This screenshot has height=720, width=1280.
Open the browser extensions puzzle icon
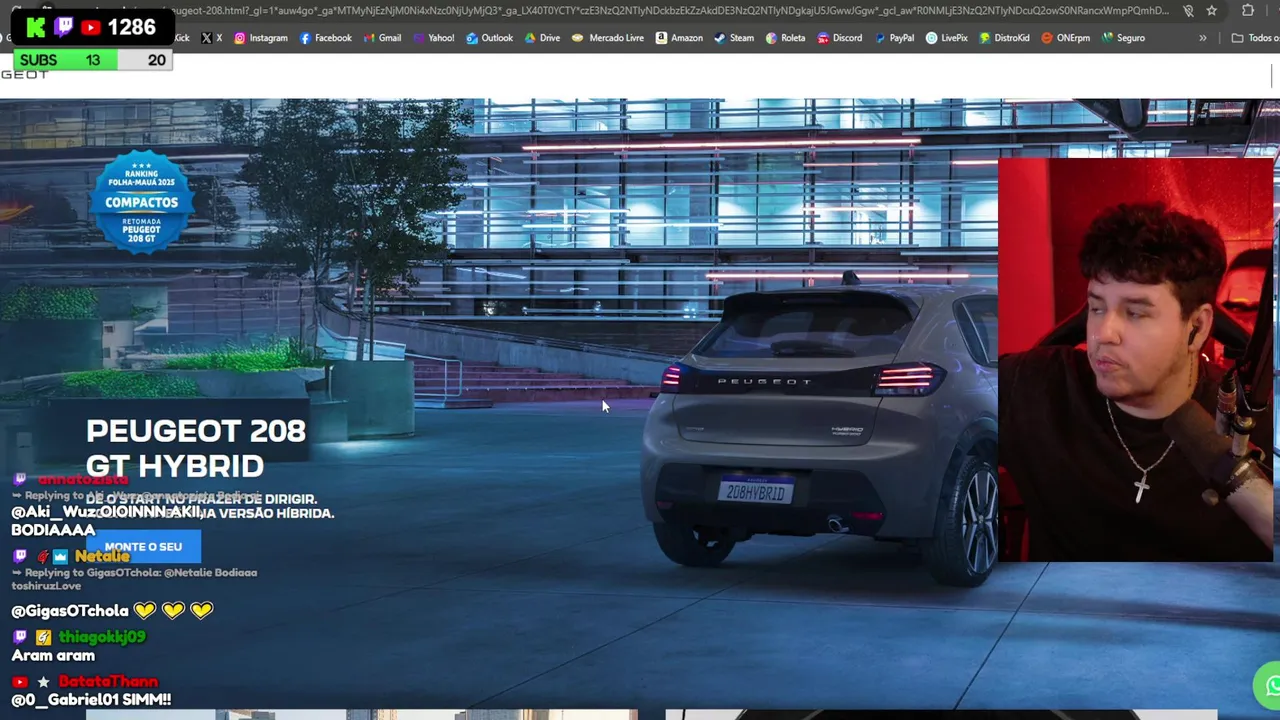pos(1248,11)
